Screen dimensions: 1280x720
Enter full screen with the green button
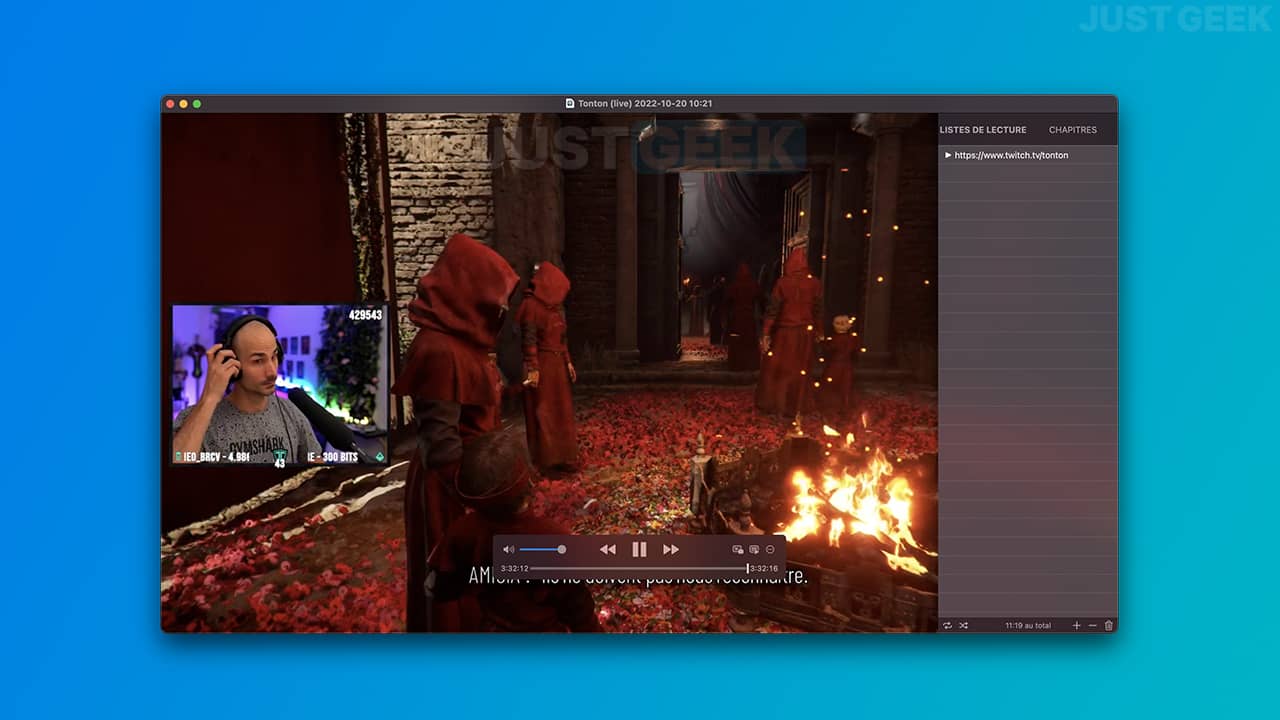click(197, 103)
